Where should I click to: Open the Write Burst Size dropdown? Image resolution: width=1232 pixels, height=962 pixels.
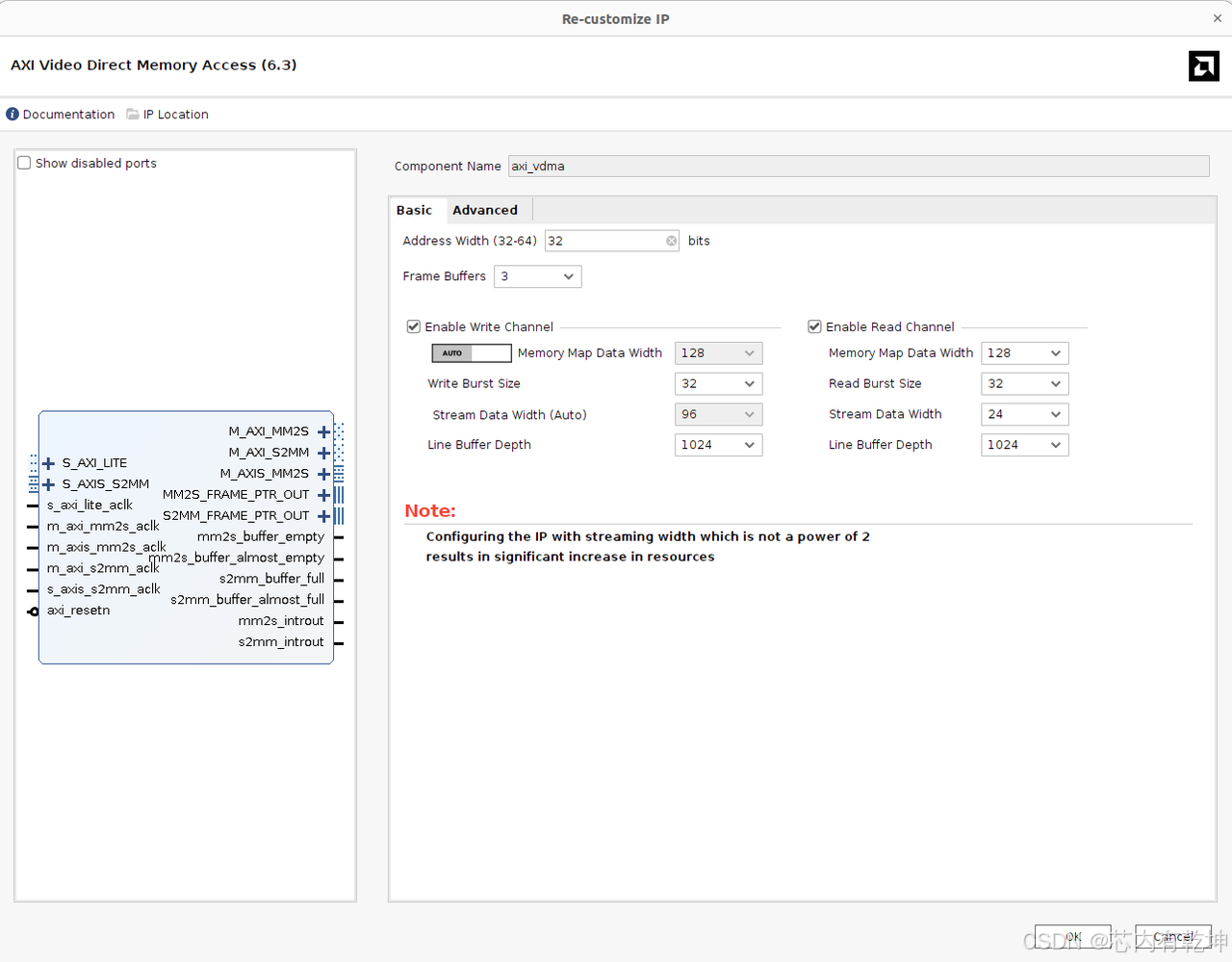click(718, 383)
